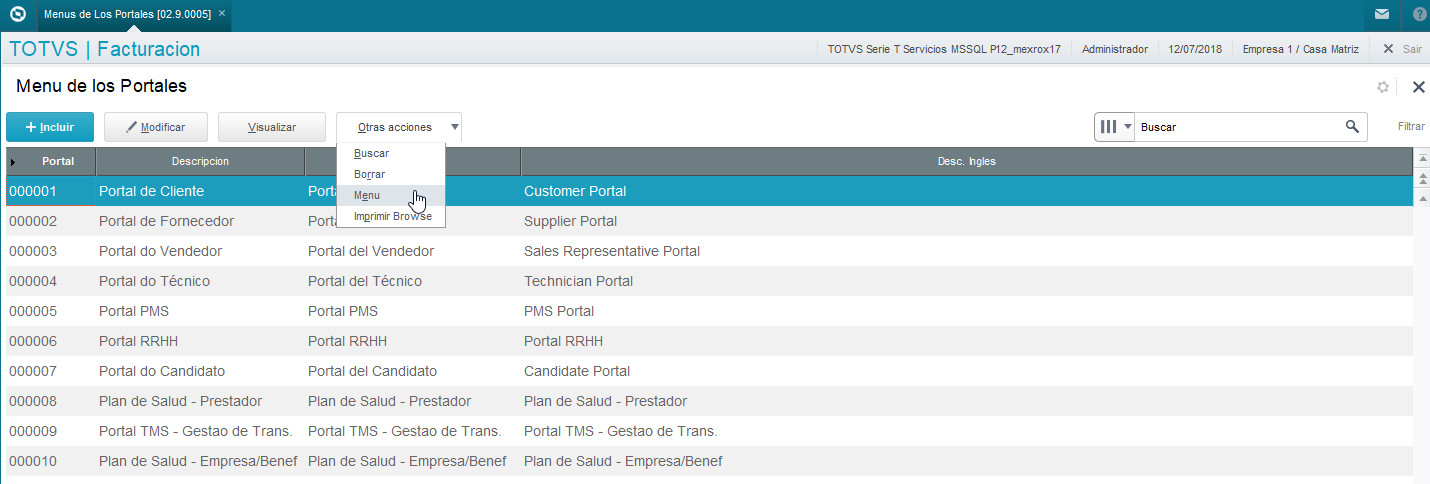Choose Borrar from the Otras acciones menu

pos(391,174)
